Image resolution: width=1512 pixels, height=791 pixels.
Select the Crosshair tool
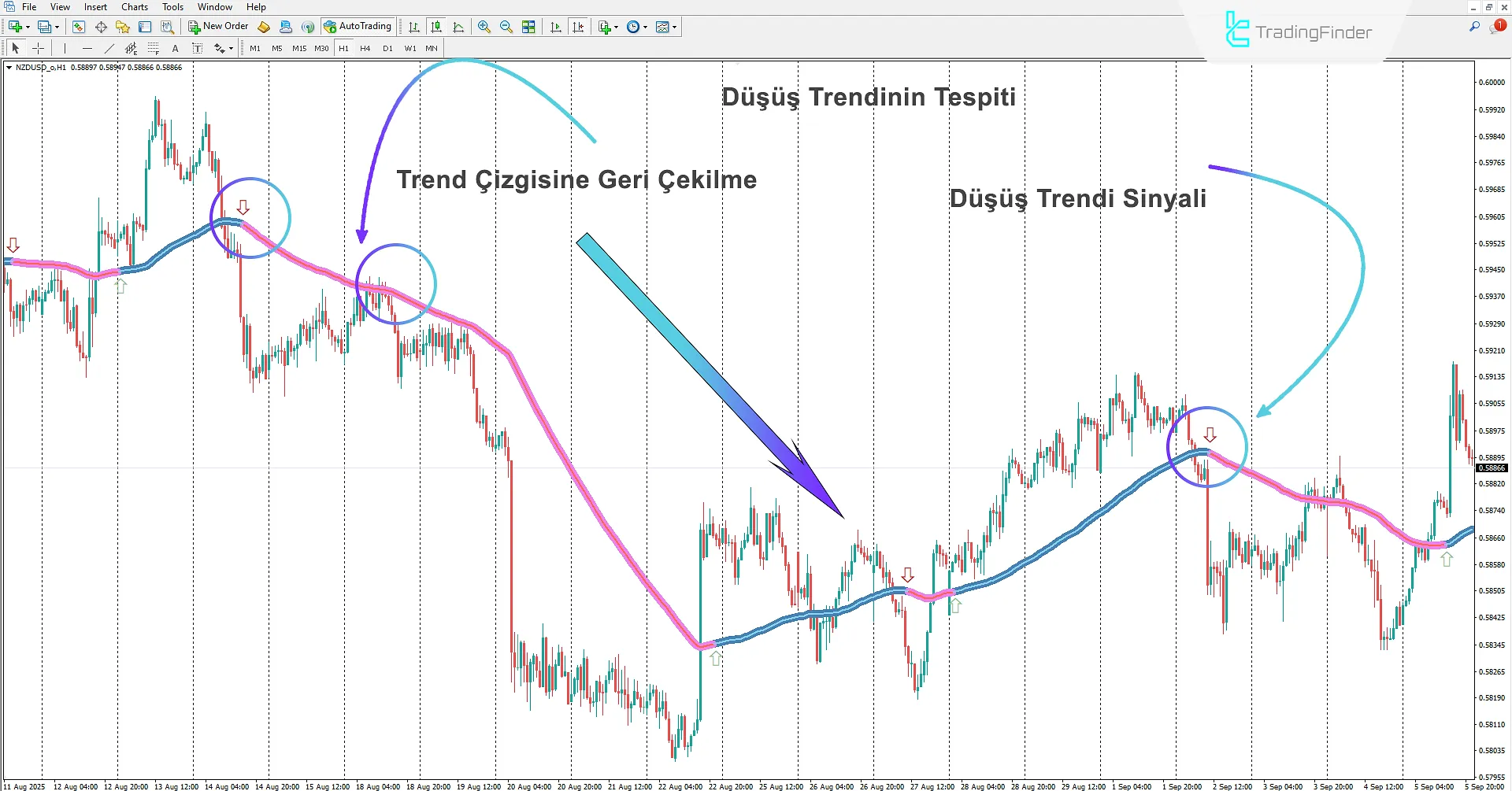click(38, 48)
